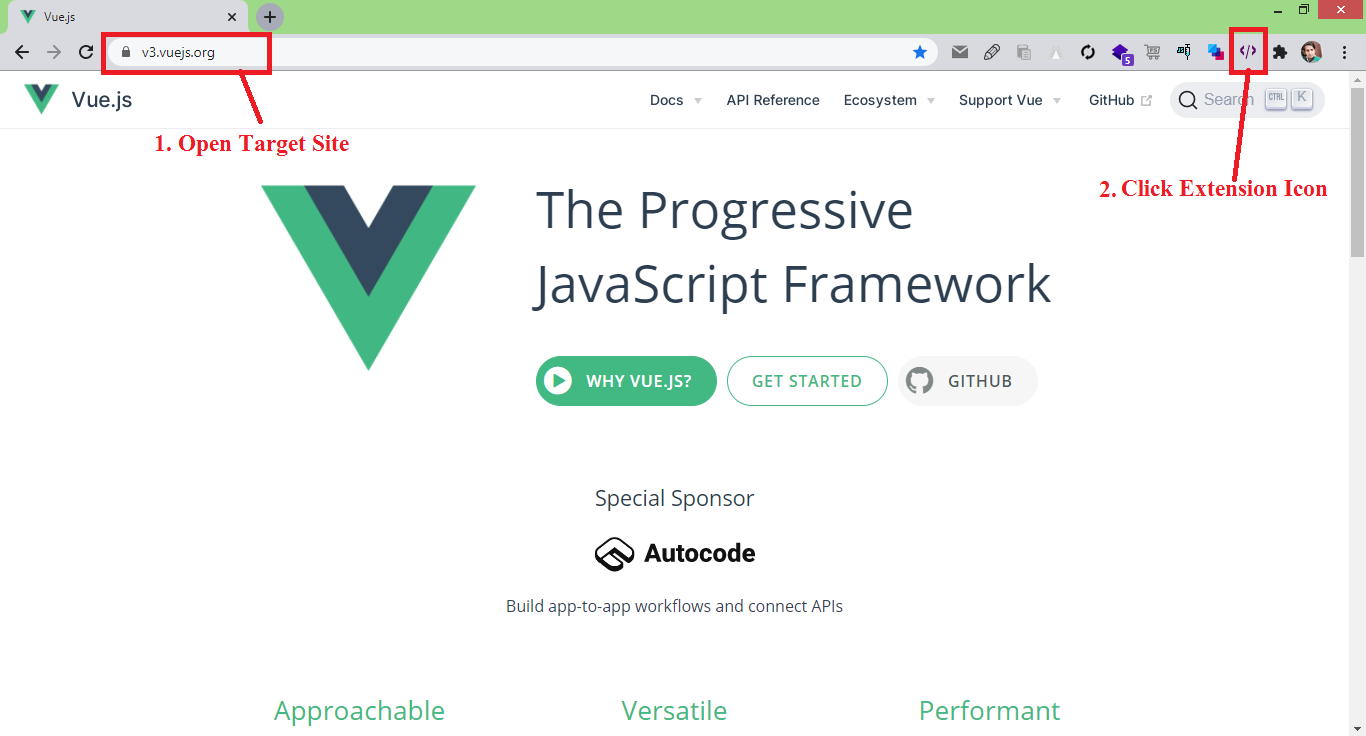The height and width of the screenshot is (736, 1366).
Task: Click the grey triangle extension icon
Action: [1056, 52]
